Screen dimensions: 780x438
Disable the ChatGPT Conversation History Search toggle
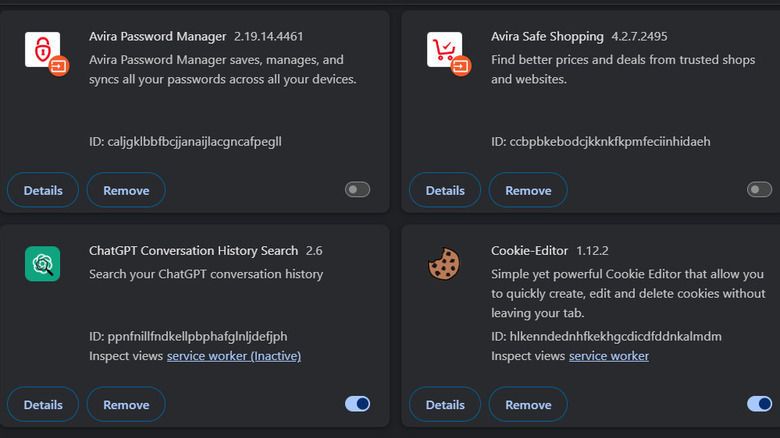357,404
